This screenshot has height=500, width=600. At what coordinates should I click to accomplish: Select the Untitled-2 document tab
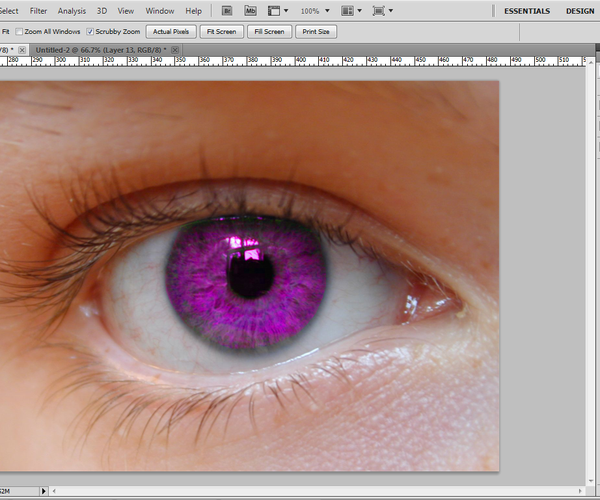pyautogui.click(x=101, y=50)
